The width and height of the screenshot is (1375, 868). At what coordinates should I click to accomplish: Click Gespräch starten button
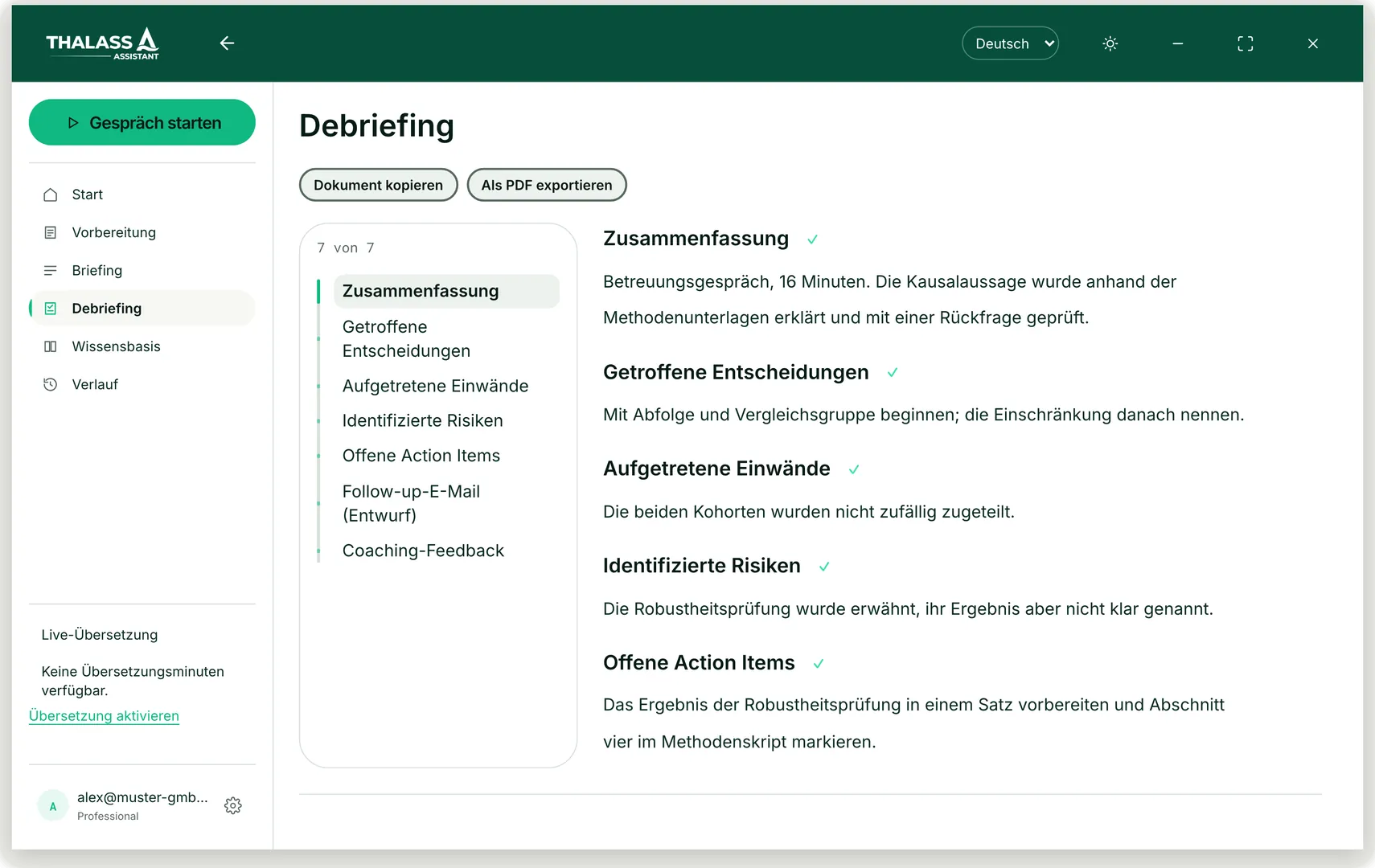(142, 122)
